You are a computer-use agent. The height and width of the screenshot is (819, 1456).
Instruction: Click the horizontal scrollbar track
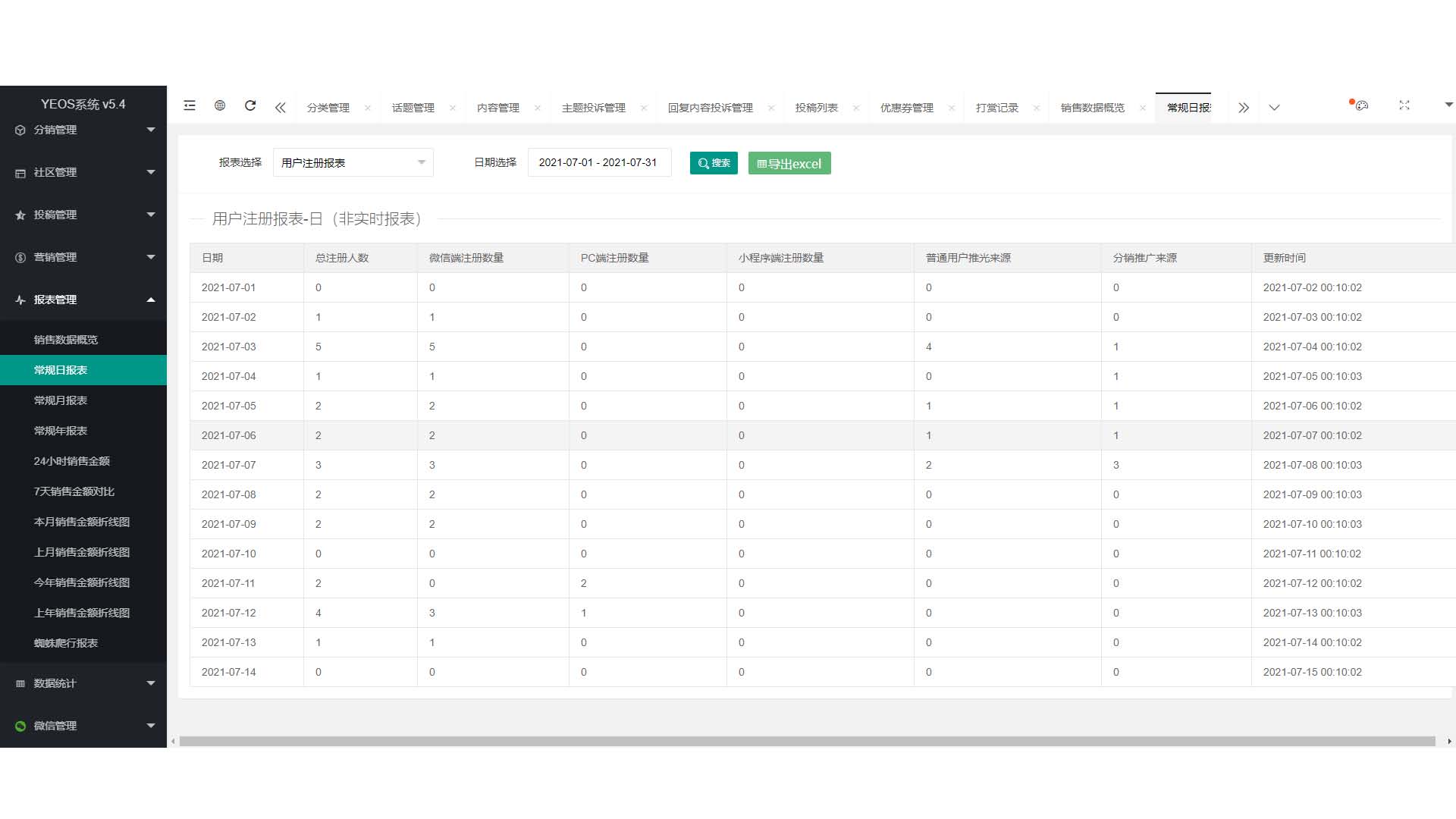807,741
